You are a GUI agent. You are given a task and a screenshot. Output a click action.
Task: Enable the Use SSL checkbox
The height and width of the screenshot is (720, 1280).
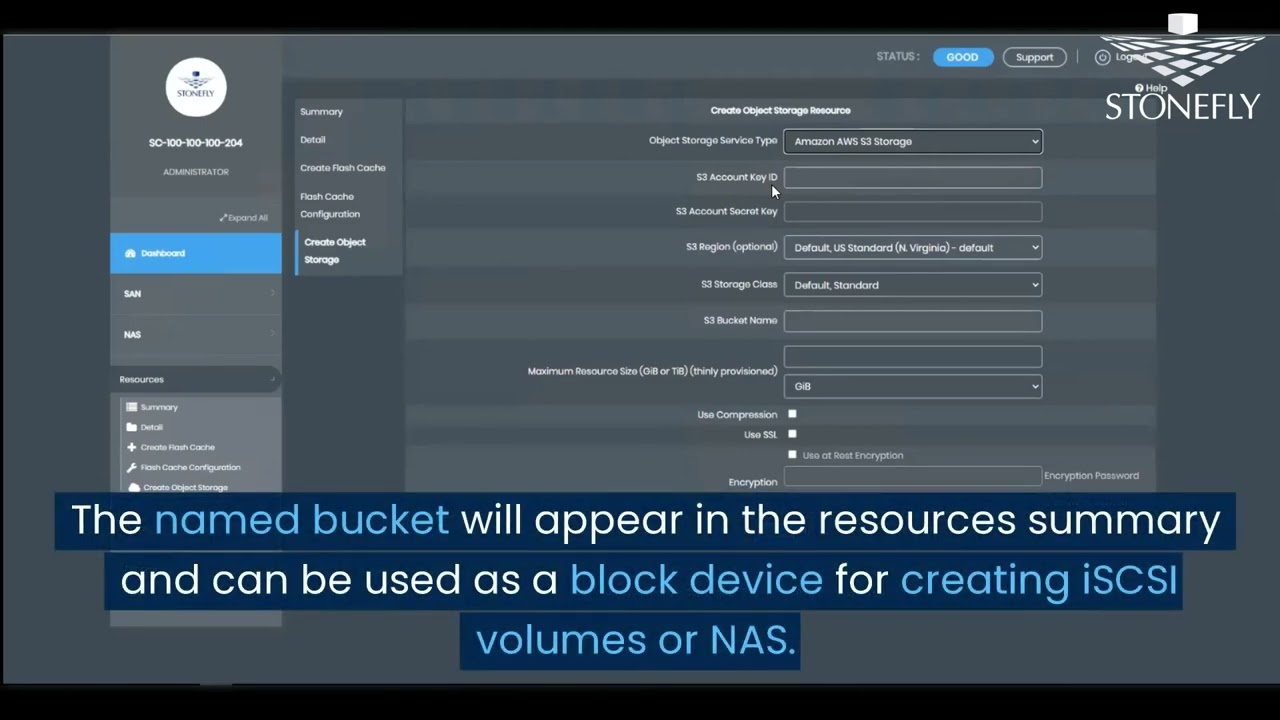(x=792, y=434)
